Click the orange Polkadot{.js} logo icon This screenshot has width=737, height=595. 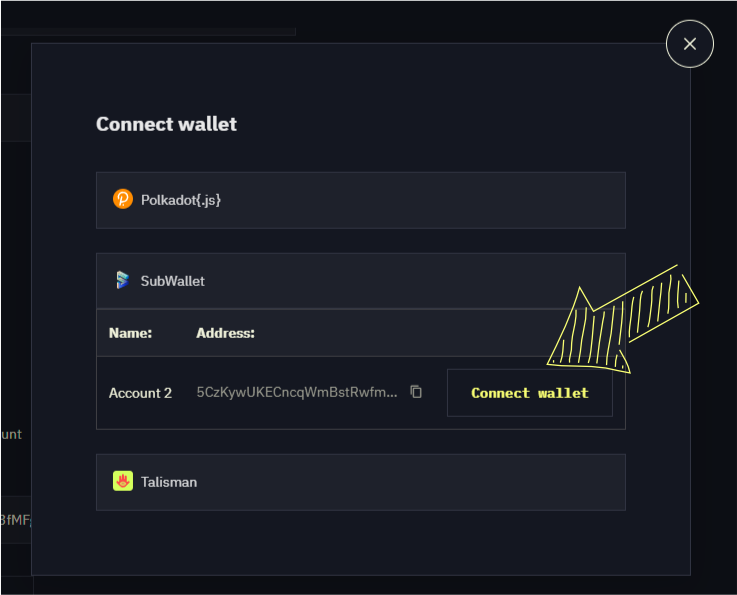tap(123, 199)
